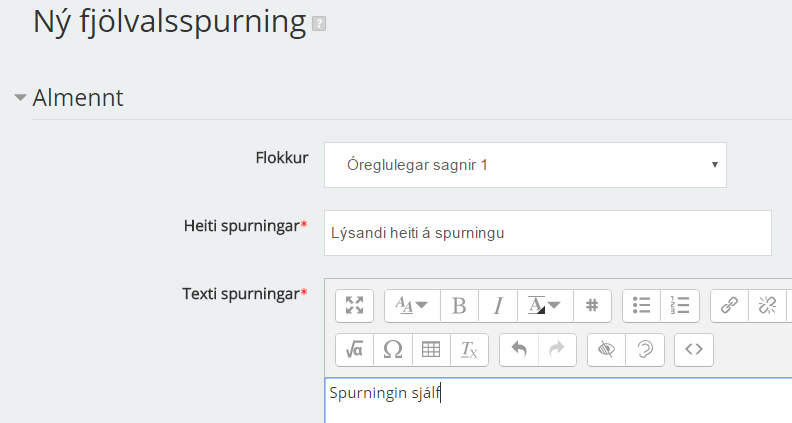Open the screenreader helper
Viewport: 792px width, 423px height.
(x=645, y=350)
